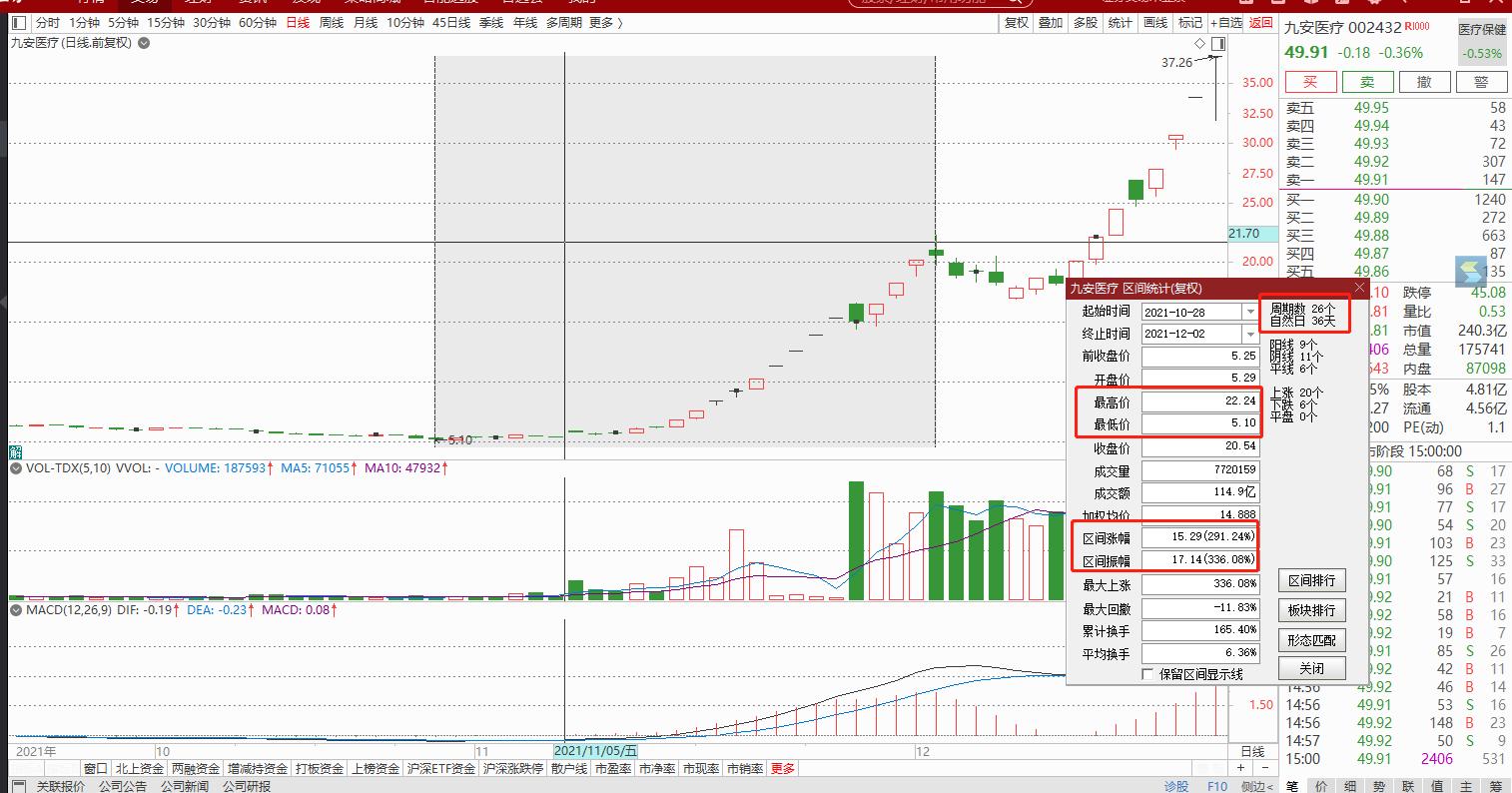
Task: Click the 复权 toolbar button
Action: click(x=1017, y=23)
